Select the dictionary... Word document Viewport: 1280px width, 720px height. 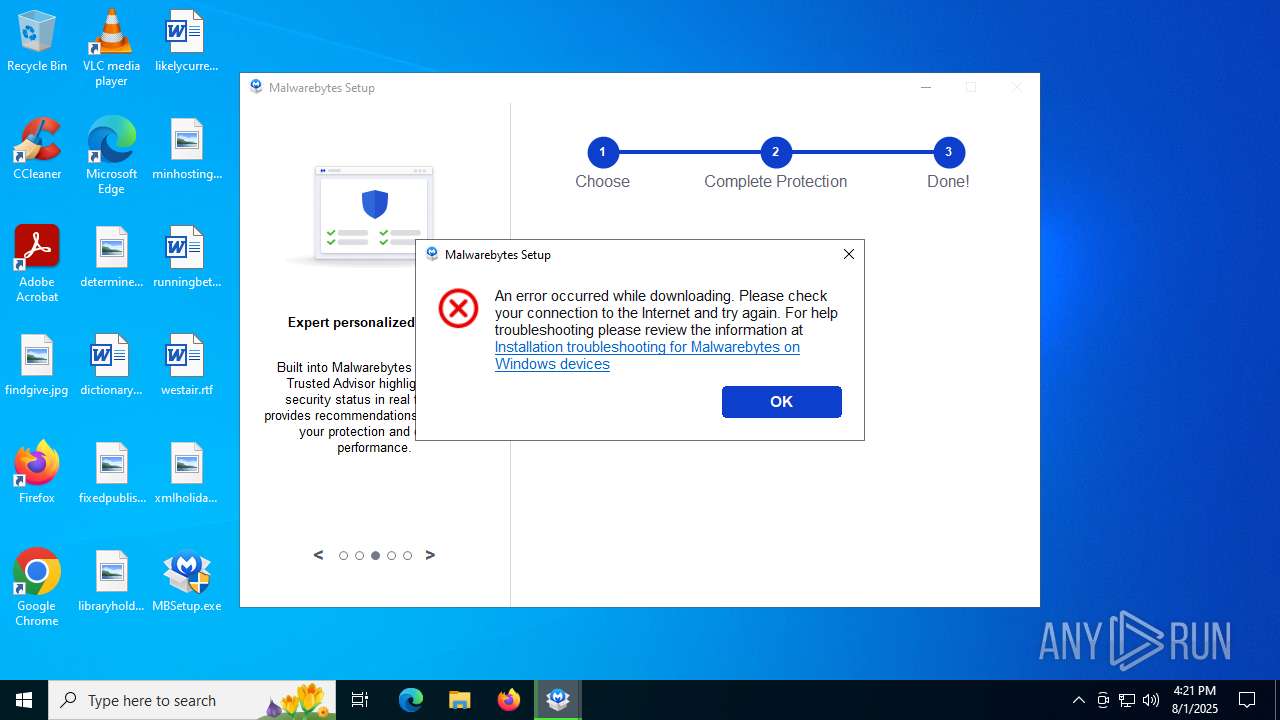click(111, 365)
